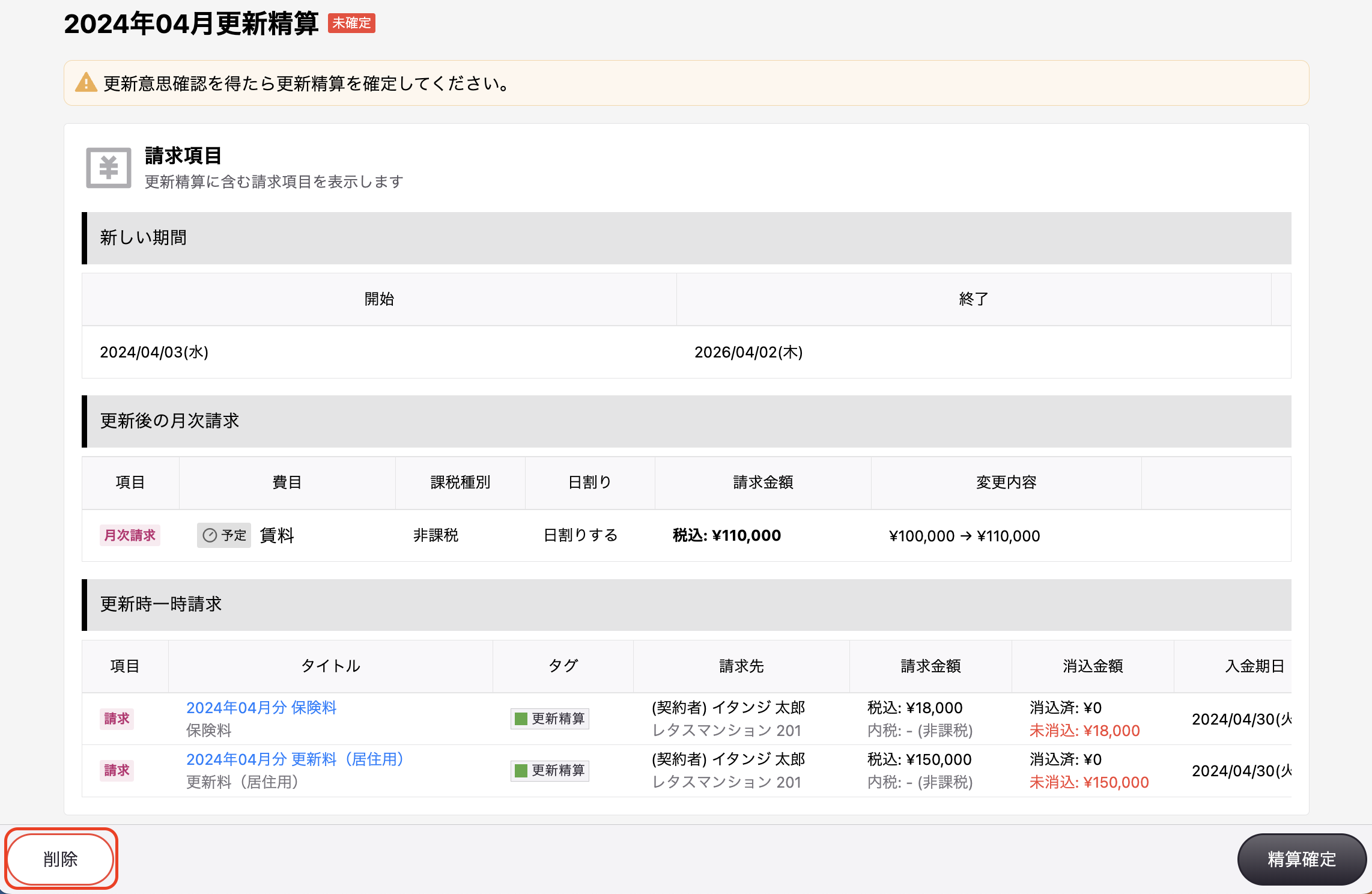Viewport: 1372px width, 894px height.
Task: Click the 未消込: ¥150,000 text
Action: tap(1089, 782)
